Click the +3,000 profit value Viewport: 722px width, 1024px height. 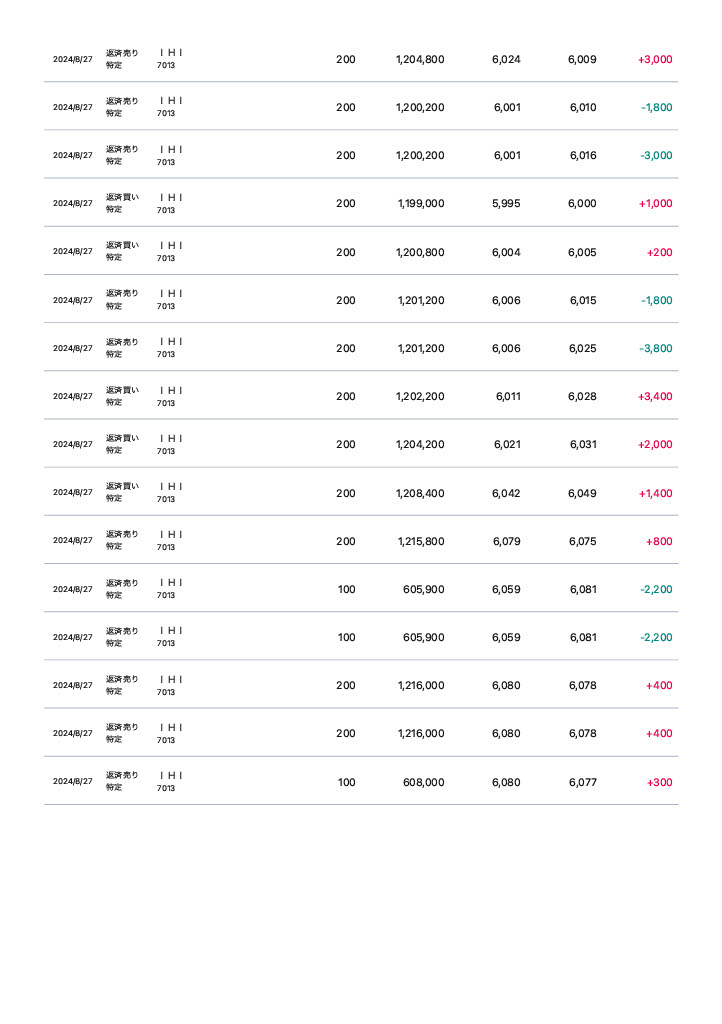tap(654, 59)
